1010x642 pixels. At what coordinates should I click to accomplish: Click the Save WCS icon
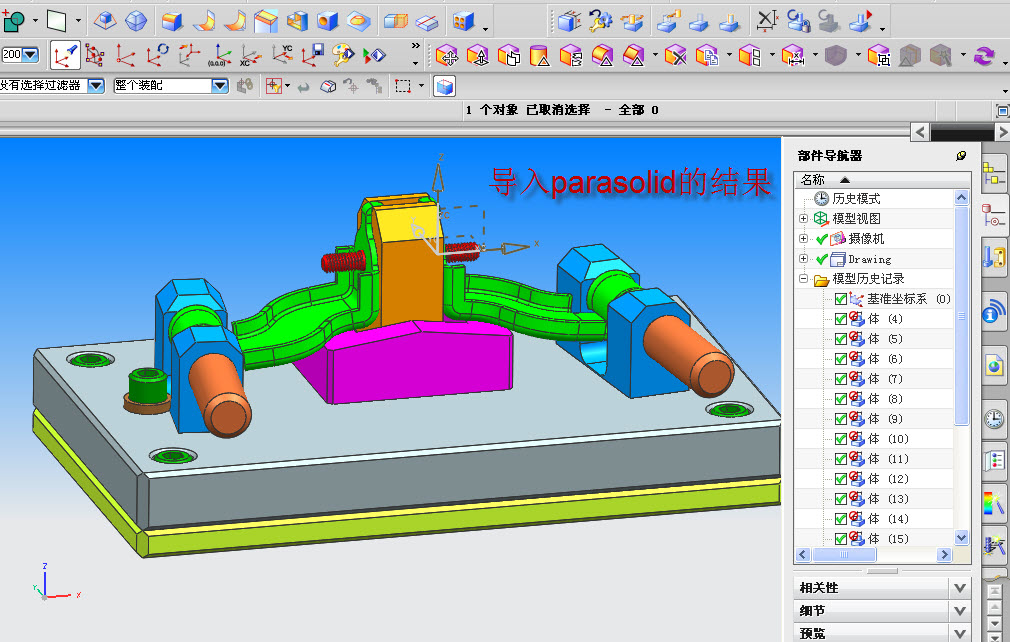(313, 55)
